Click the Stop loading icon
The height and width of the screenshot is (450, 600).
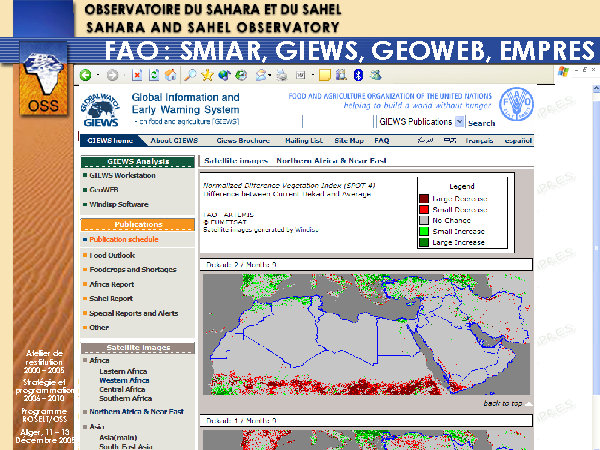[x=137, y=75]
